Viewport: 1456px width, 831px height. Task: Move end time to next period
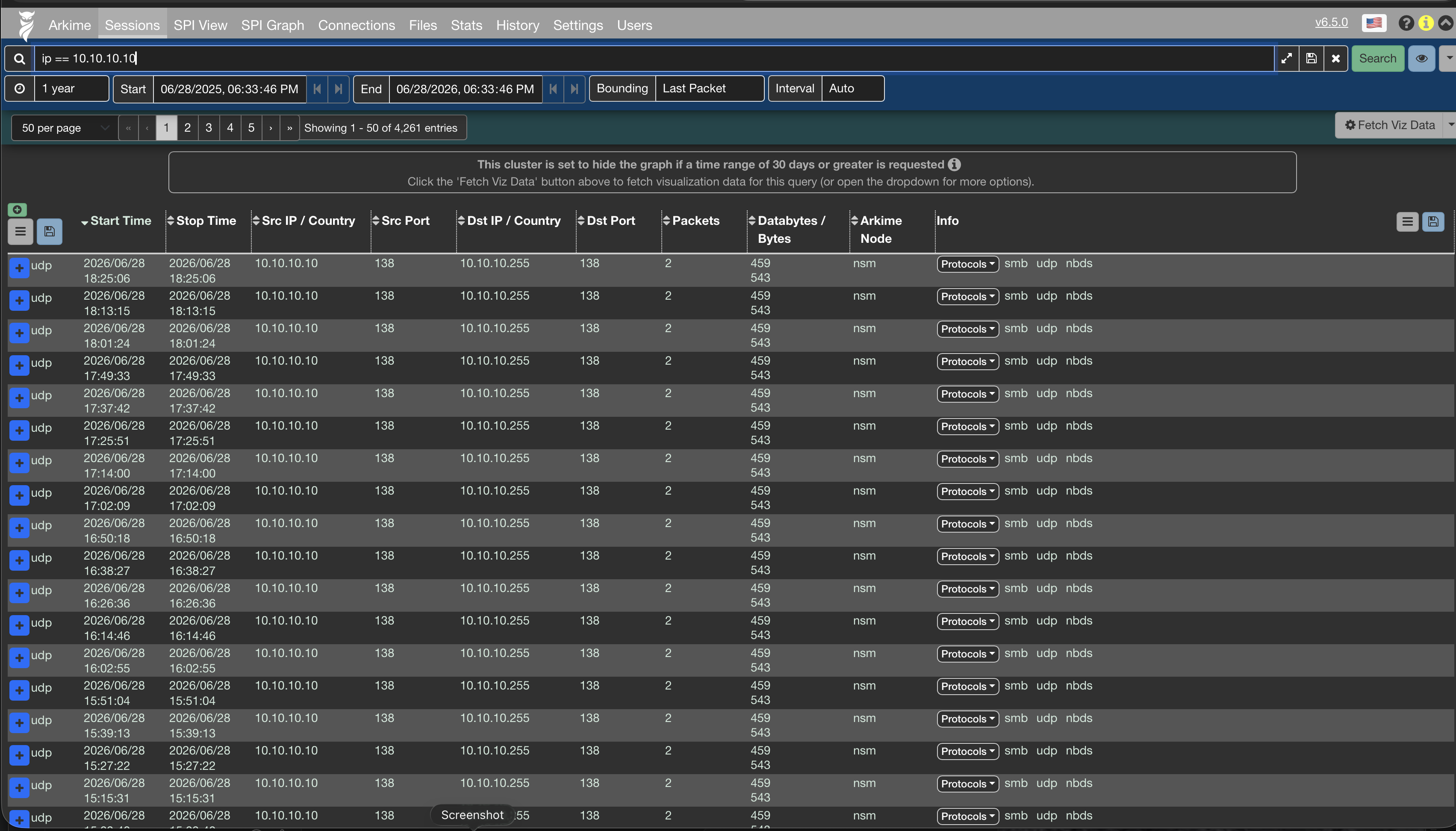[574, 89]
